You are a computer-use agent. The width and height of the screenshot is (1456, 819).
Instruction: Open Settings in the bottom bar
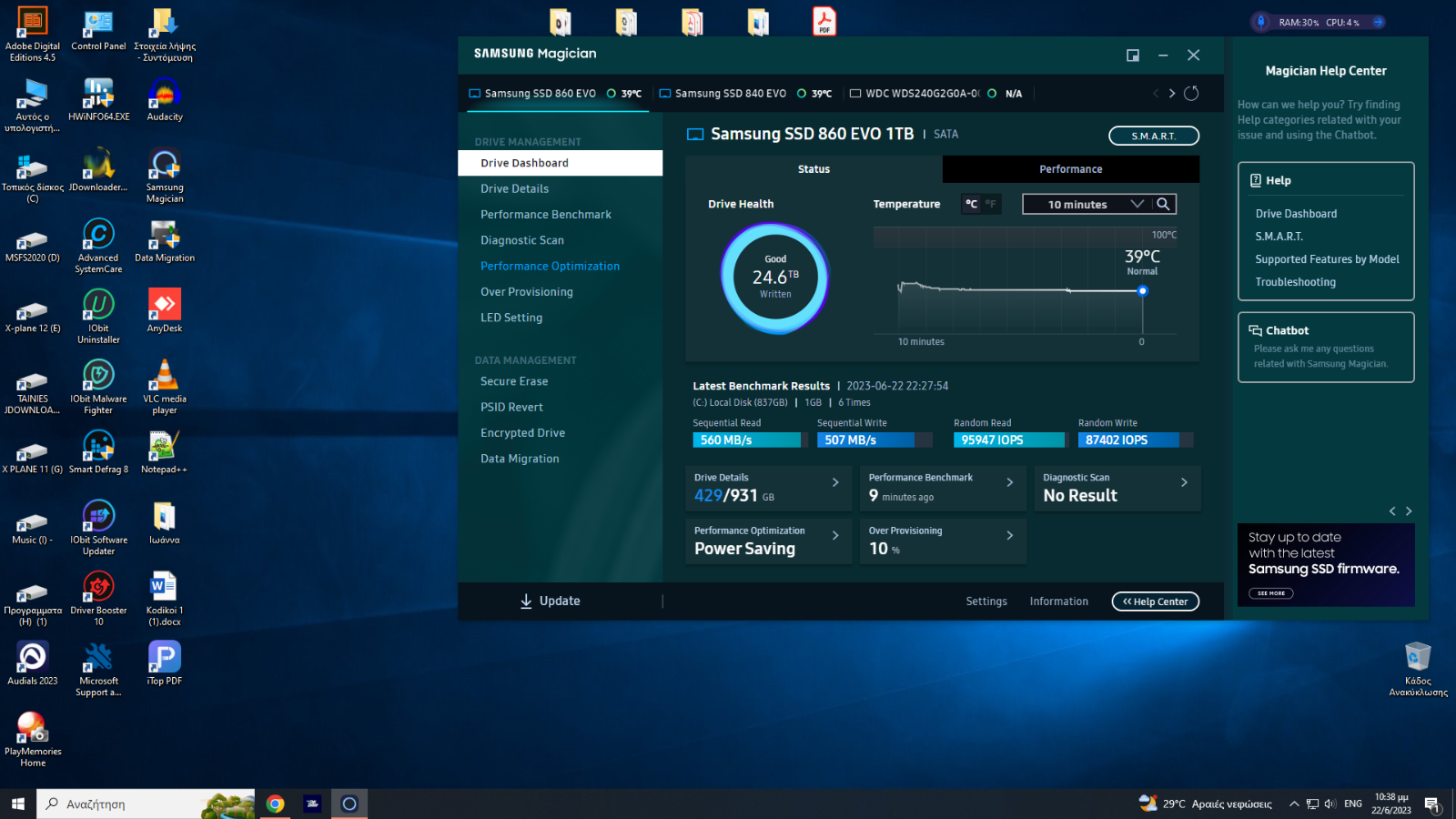(986, 602)
